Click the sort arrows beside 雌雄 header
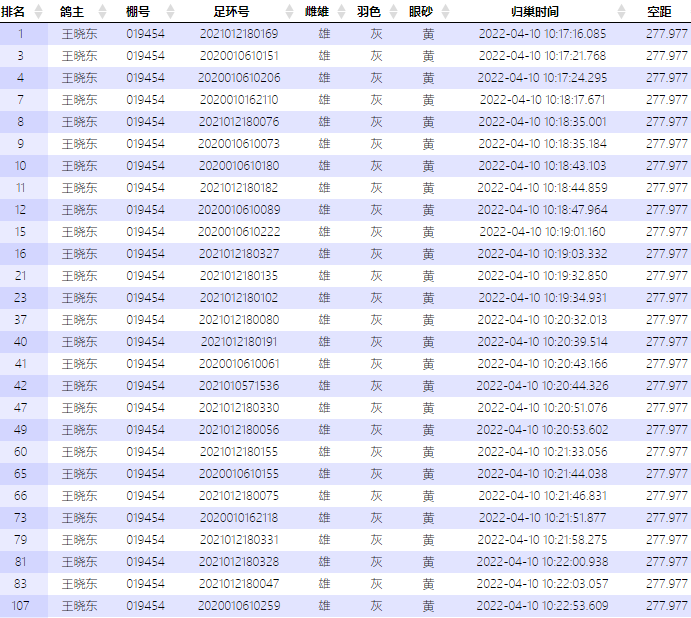The height and width of the screenshot is (618, 691). (341, 12)
